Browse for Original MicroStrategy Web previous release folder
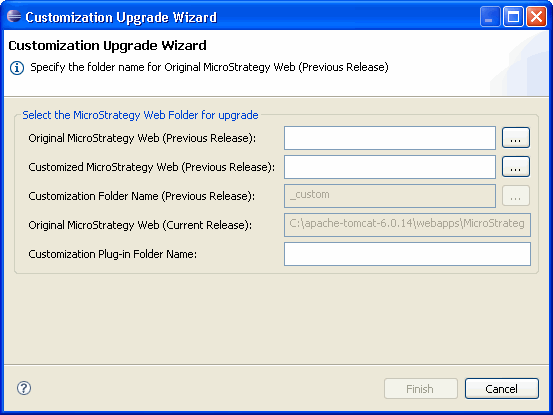Screen dimensions: 553x415 tap(516, 138)
